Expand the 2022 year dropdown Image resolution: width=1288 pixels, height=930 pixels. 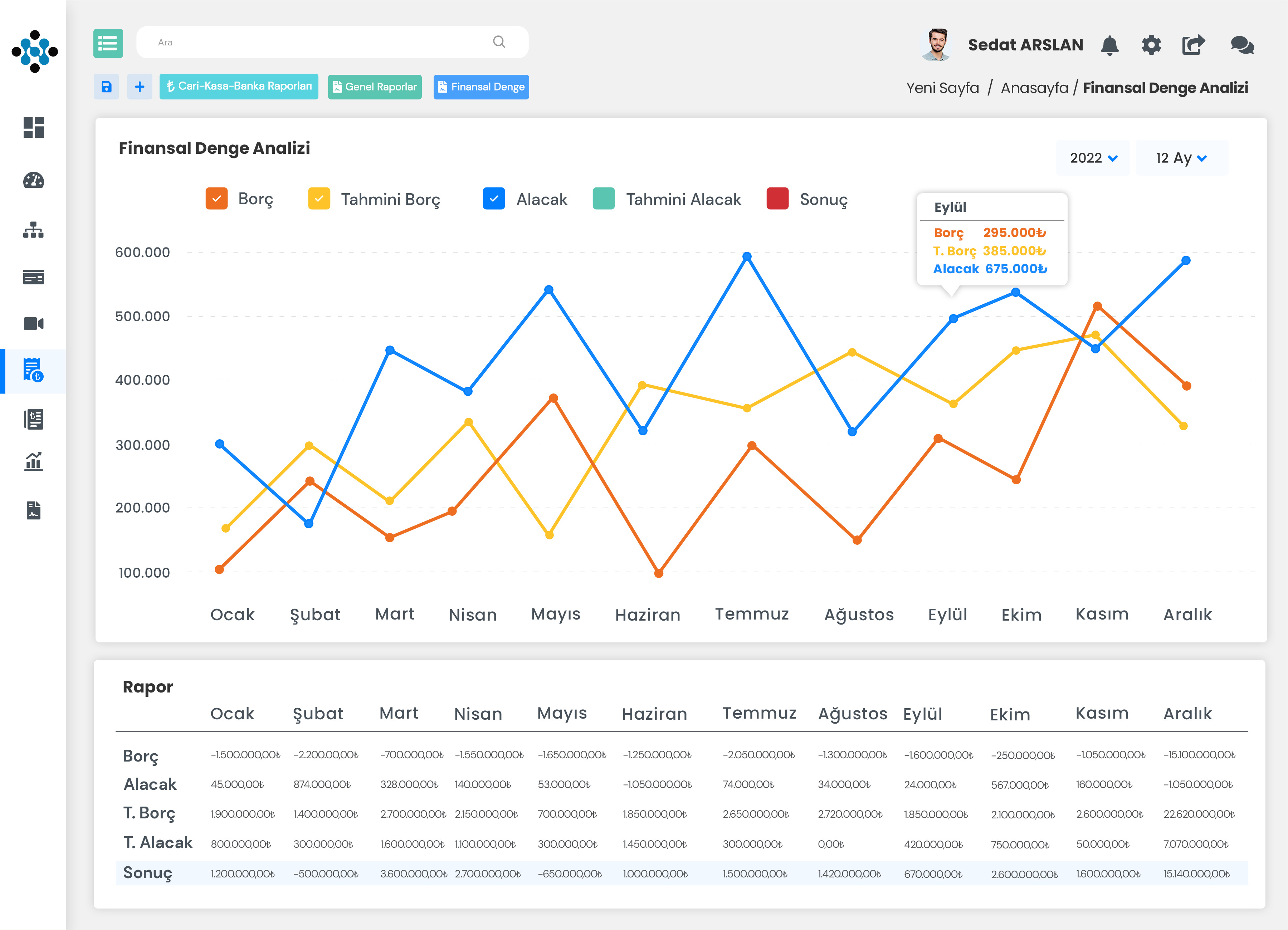(x=1093, y=158)
